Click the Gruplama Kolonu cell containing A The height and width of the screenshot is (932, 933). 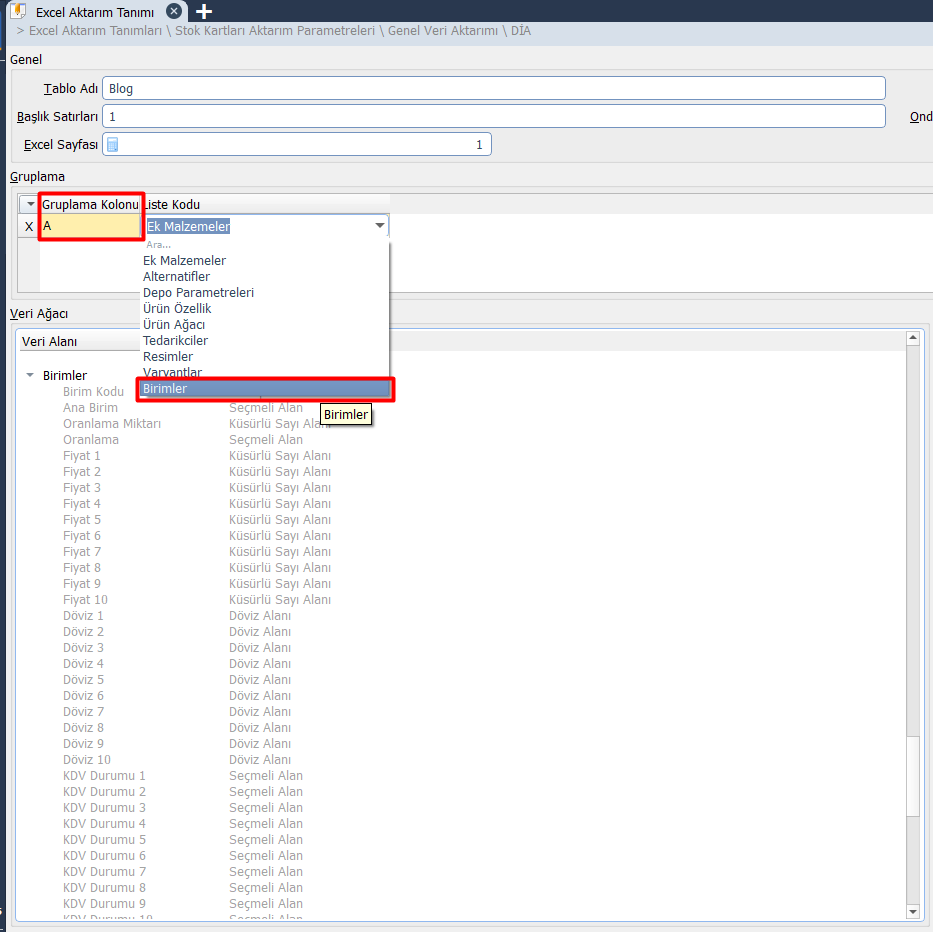click(90, 227)
